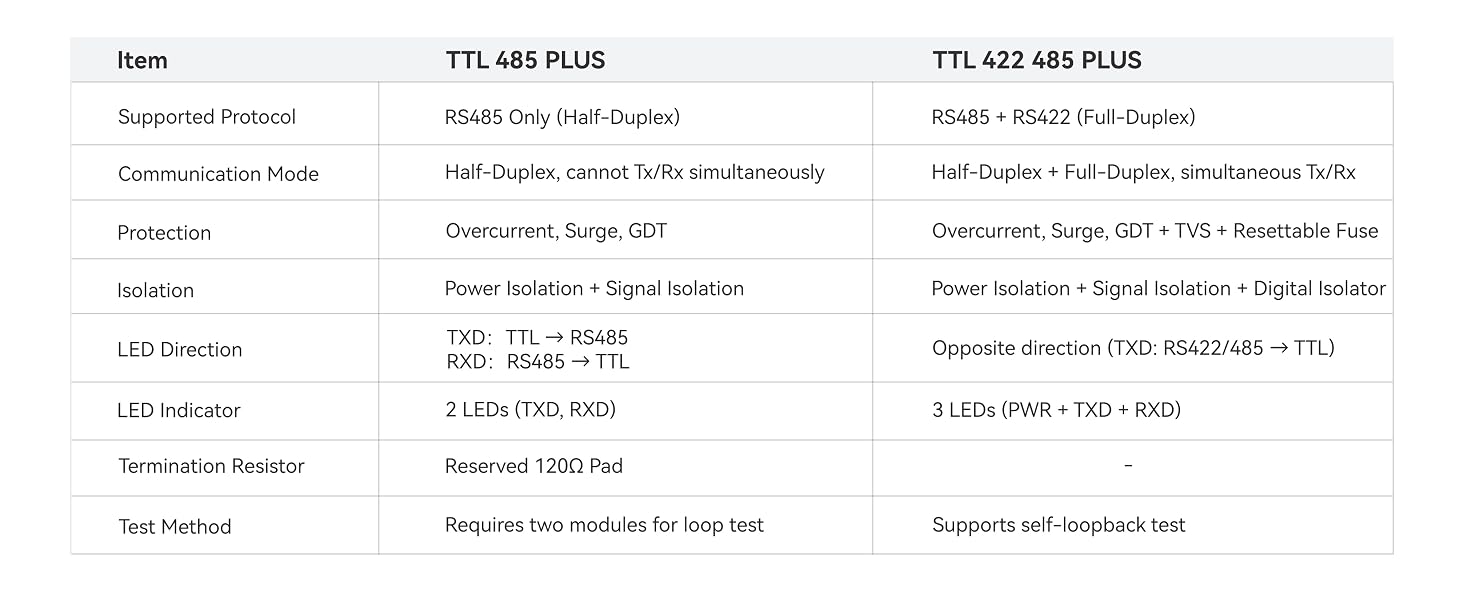Select the TTL 422 485 PLUS header
The image size is (1464, 600).
[x=1037, y=60]
